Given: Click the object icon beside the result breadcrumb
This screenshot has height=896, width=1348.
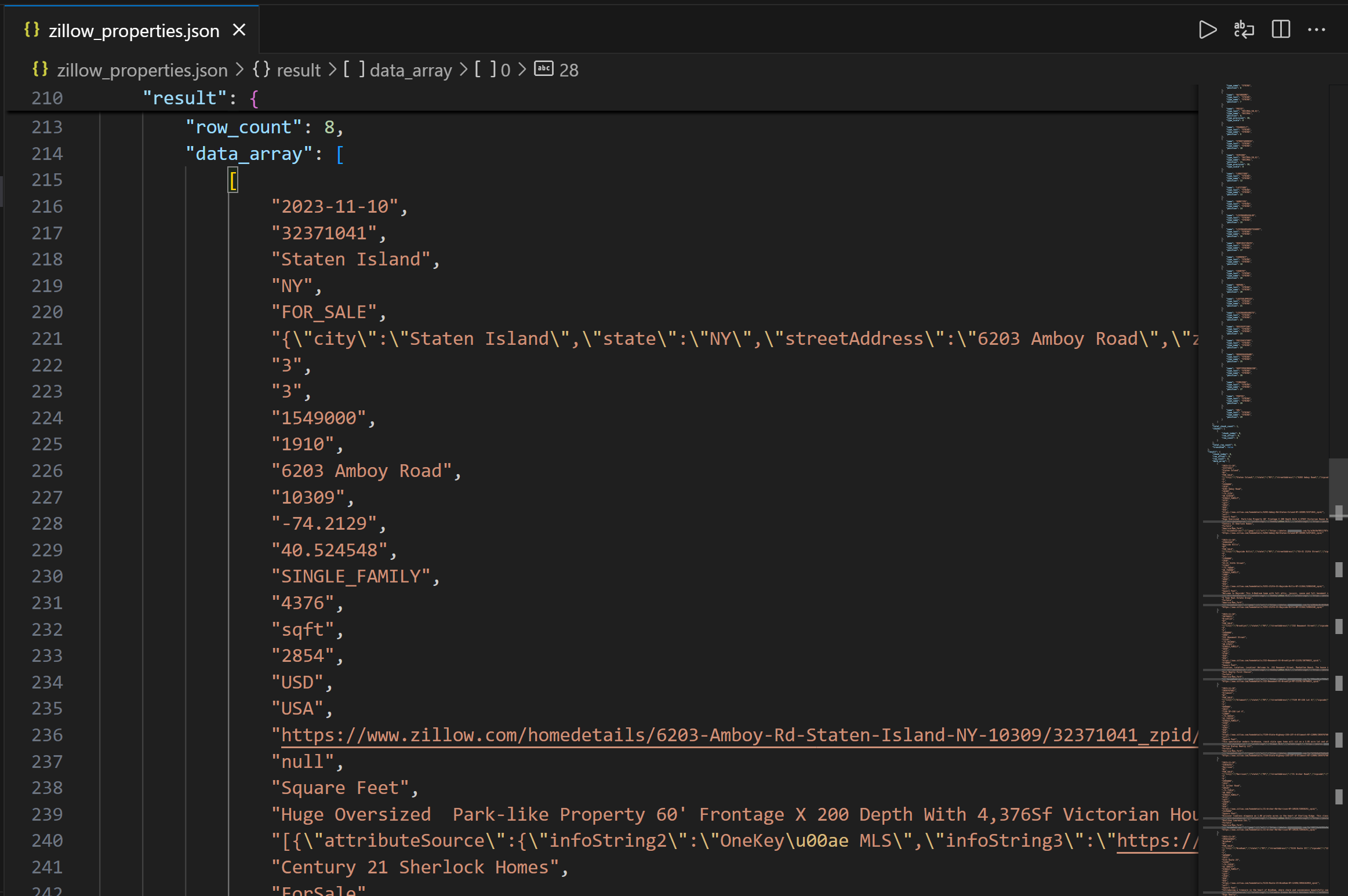Looking at the screenshot, I should [x=261, y=69].
